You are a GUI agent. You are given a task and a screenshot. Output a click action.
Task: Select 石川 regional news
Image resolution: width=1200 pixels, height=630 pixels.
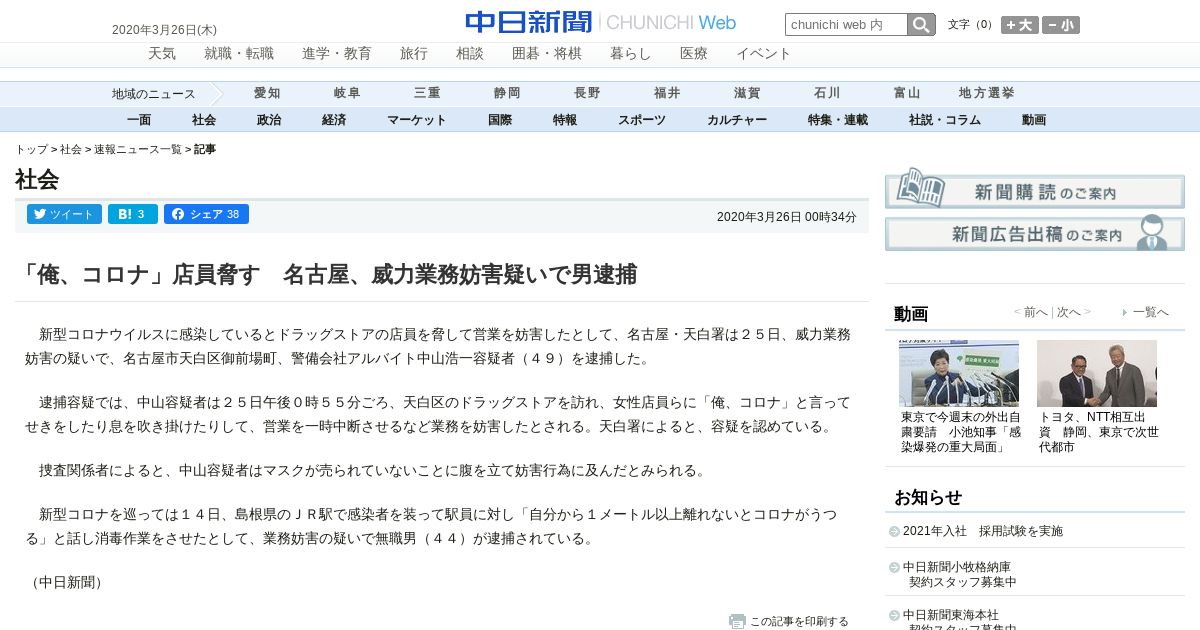(827, 93)
